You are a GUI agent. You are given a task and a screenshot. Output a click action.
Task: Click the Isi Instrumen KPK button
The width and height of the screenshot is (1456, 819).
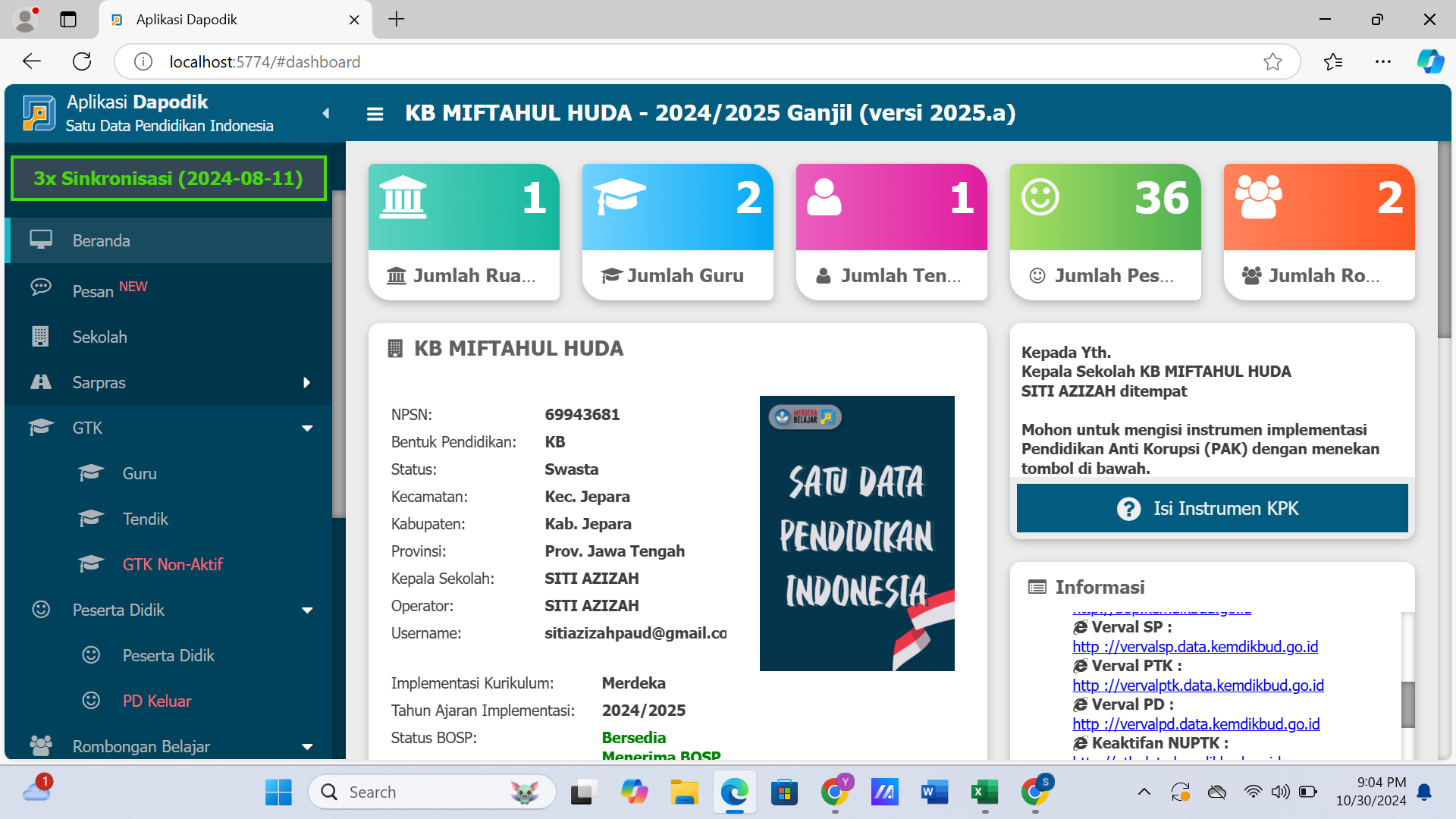tap(1212, 508)
